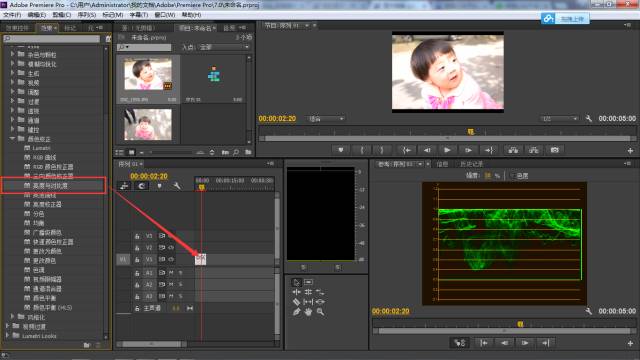Expand the Lumetri Looks folder
Screen dimensions: 640x360
pyautogui.click(x=7, y=336)
